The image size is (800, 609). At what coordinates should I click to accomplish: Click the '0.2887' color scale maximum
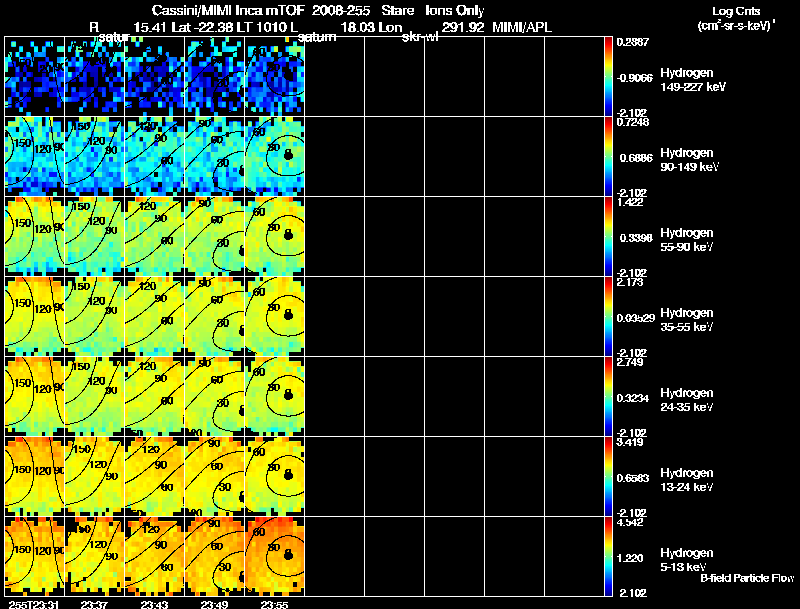tap(633, 42)
